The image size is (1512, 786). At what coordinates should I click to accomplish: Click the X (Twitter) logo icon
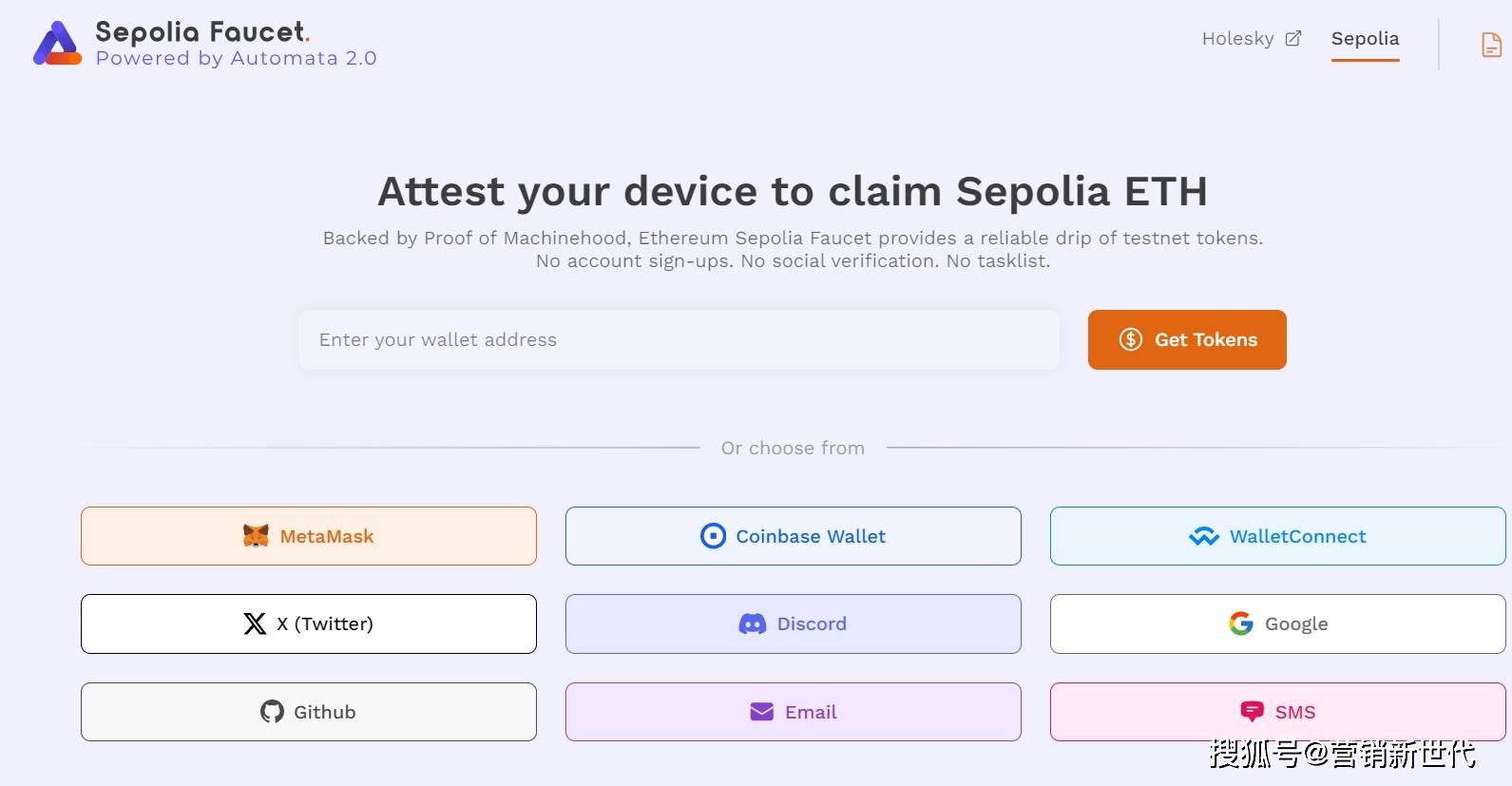coord(255,623)
